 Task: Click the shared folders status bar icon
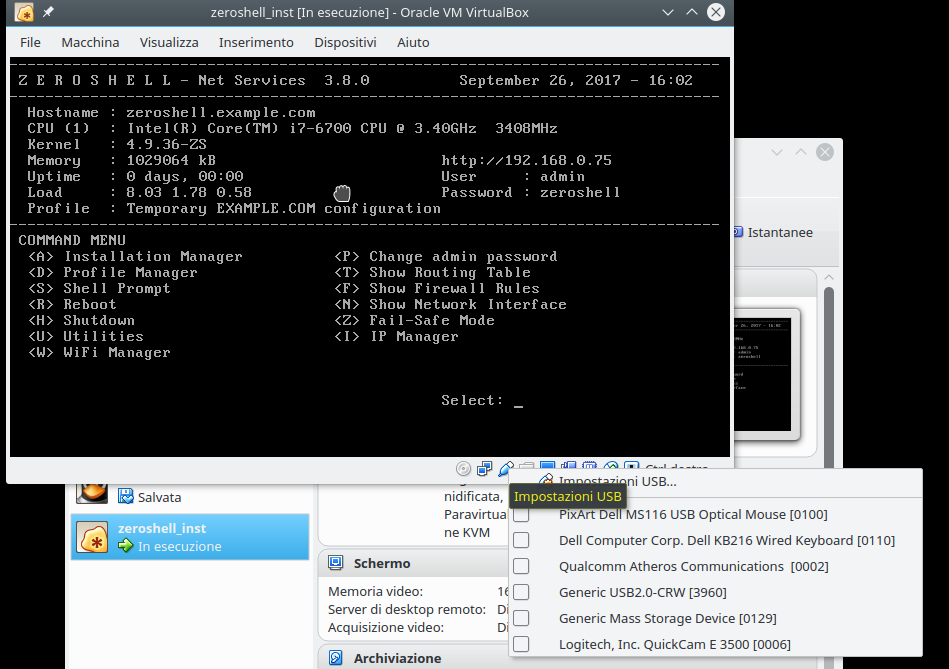pos(527,466)
